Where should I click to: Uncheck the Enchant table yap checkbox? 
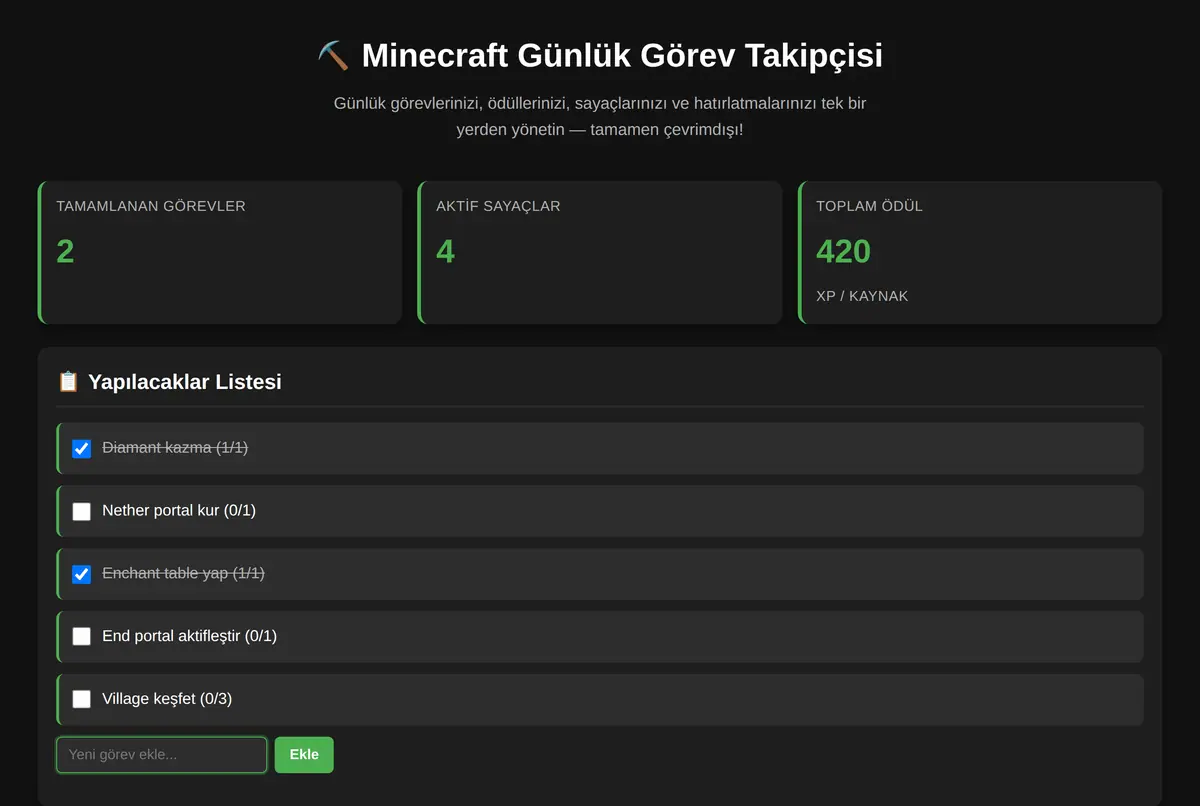[x=82, y=575]
